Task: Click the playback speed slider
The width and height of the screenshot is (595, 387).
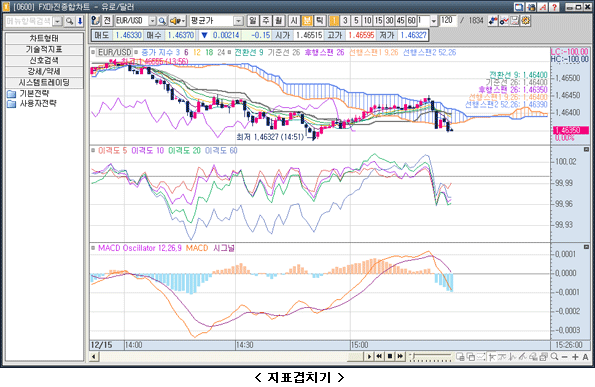Action: (x=431, y=357)
